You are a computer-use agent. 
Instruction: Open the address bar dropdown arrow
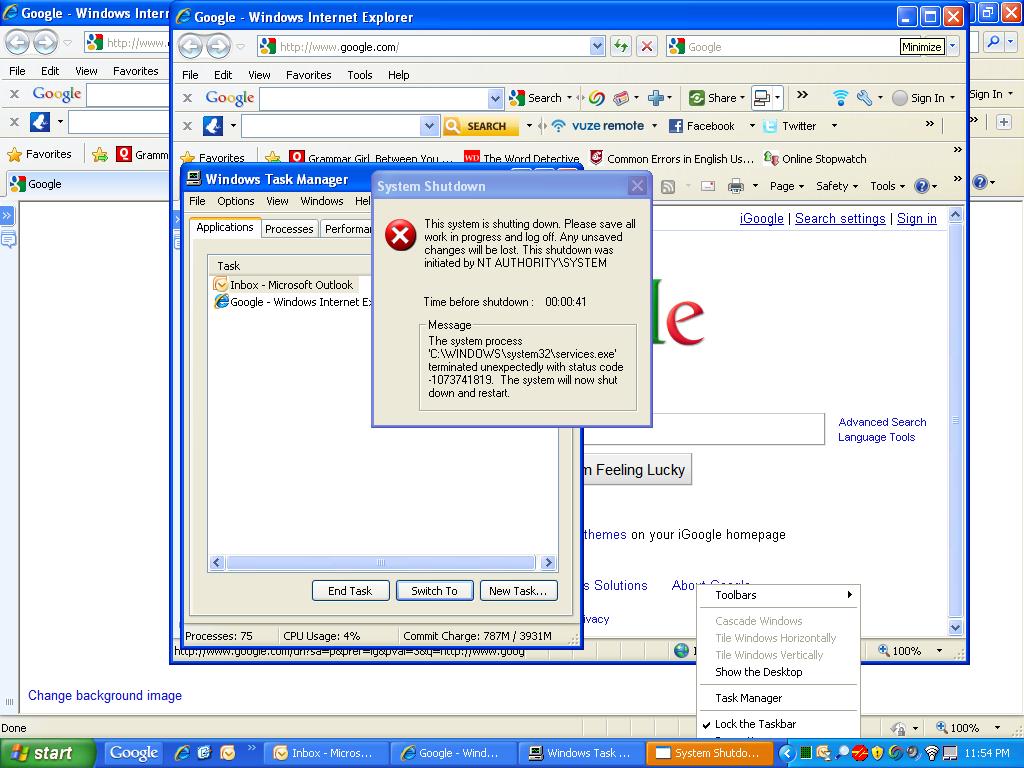tap(597, 46)
